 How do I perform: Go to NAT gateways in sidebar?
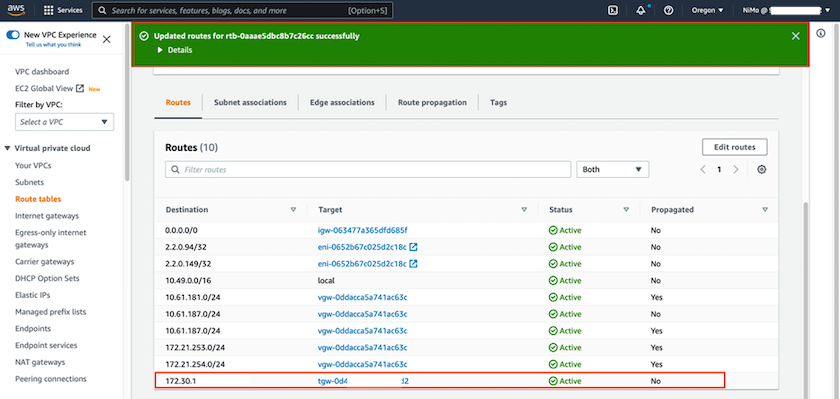[40, 362]
